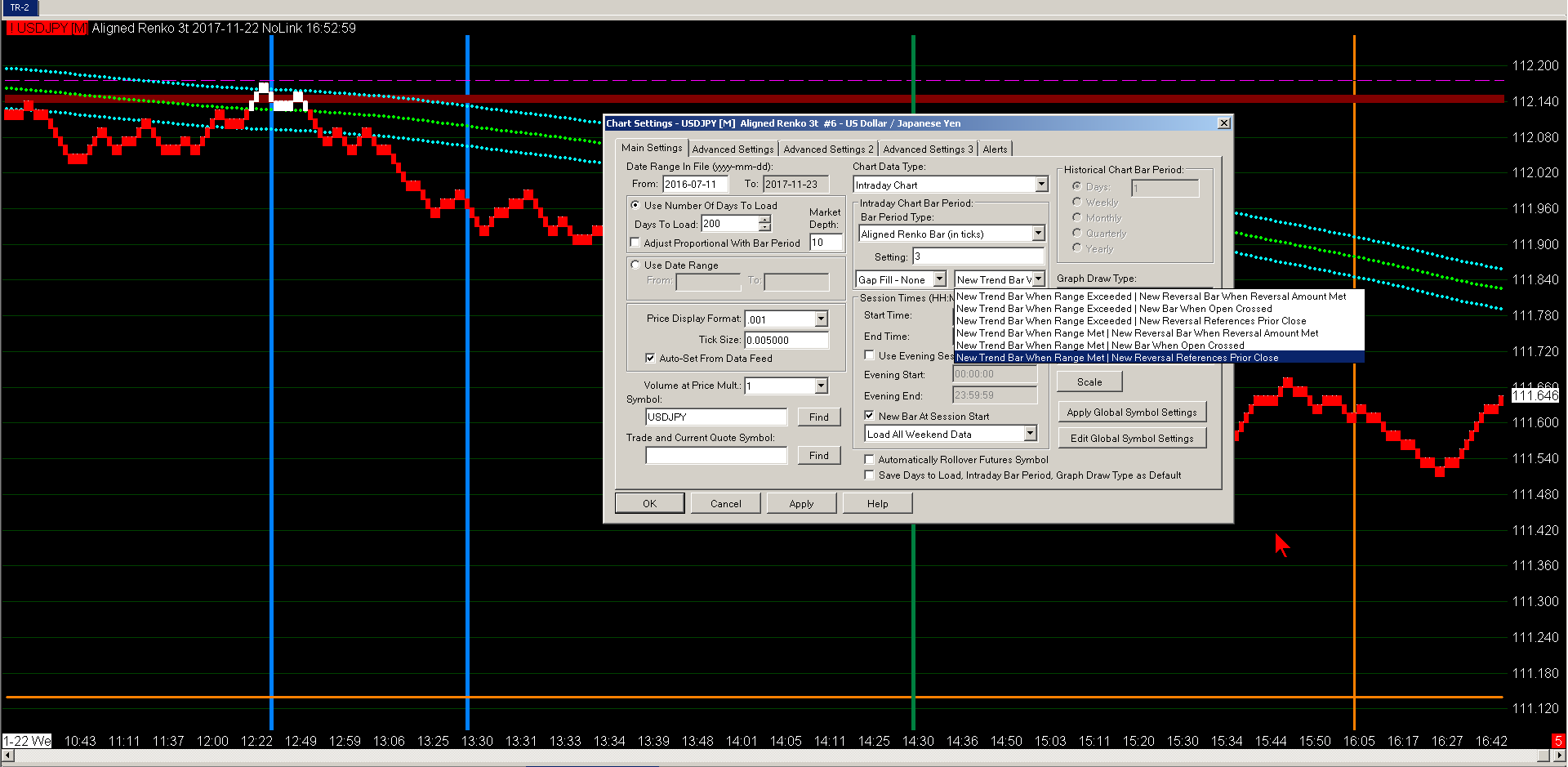1568x767 pixels.
Task: Open the Chart Data Type dropdown
Action: tap(1041, 185)
